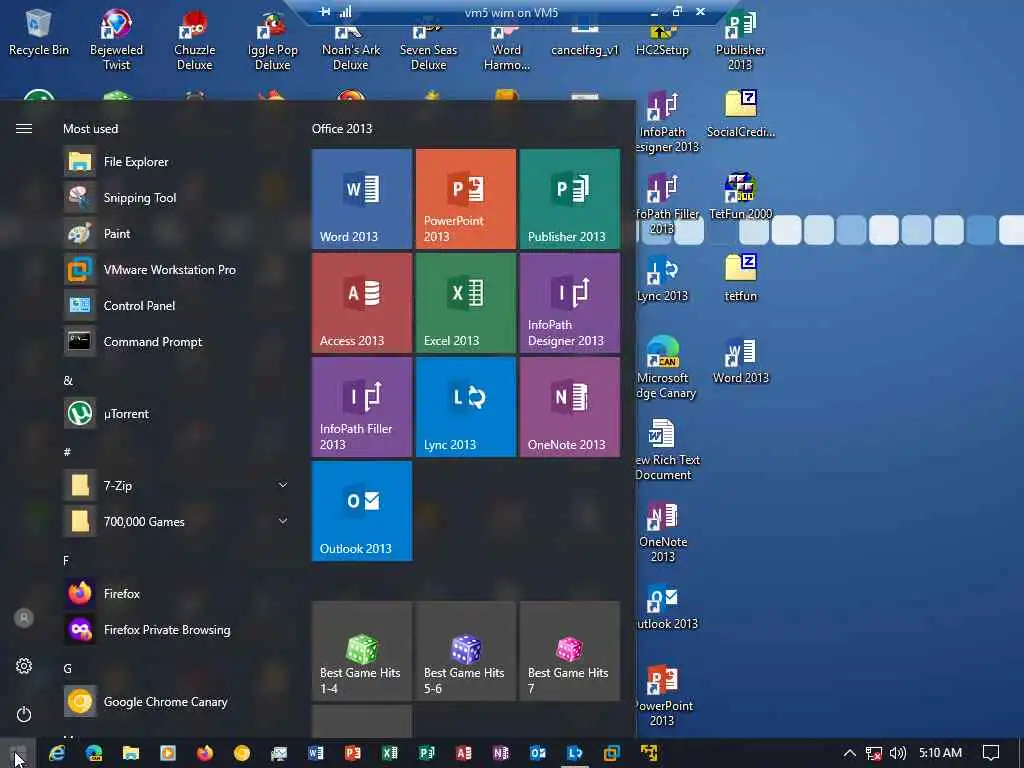Expand Start menu hamburger navigation
The image size is (1024, 768).
tap(24, 129)
